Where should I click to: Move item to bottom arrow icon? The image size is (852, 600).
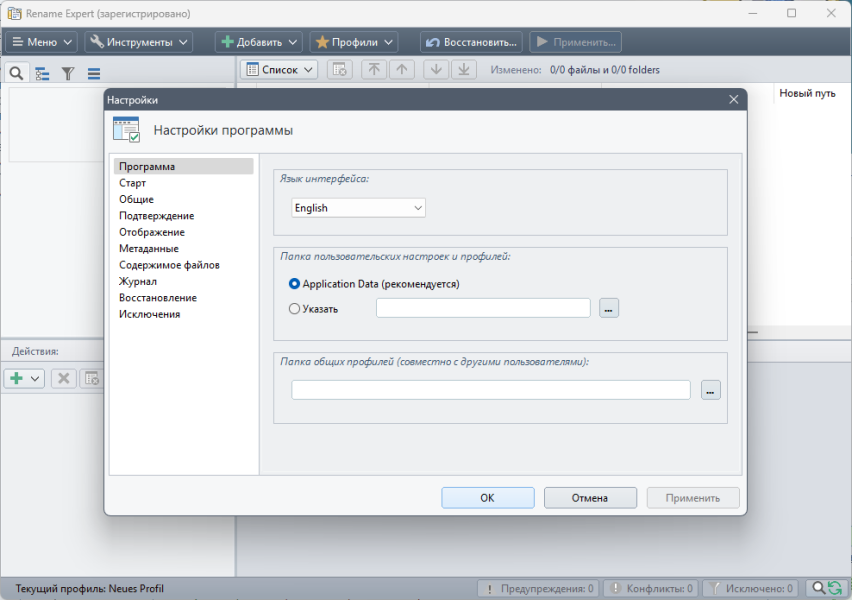click(463, 70)
